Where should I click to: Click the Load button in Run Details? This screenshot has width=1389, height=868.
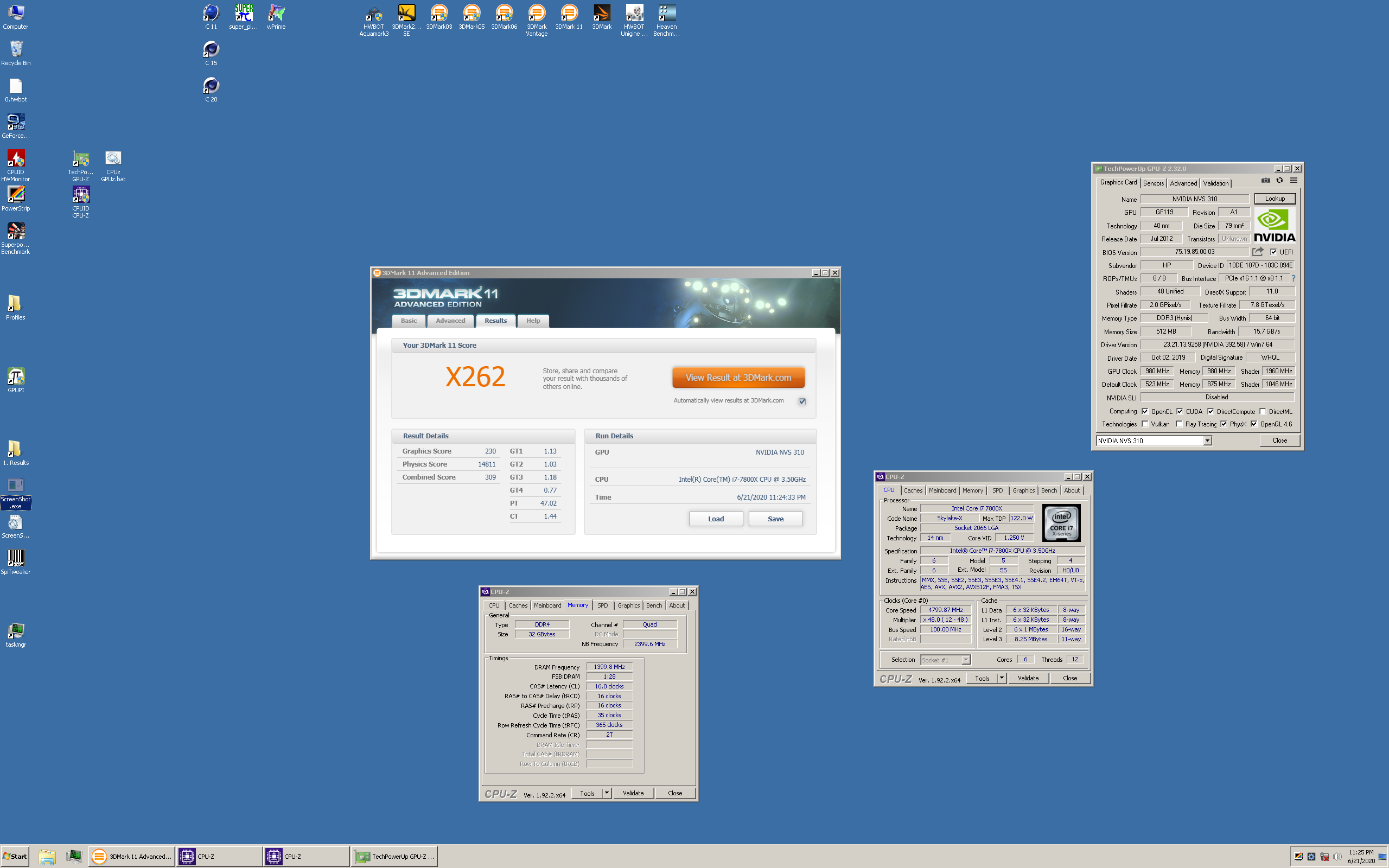tap(716, 519)
